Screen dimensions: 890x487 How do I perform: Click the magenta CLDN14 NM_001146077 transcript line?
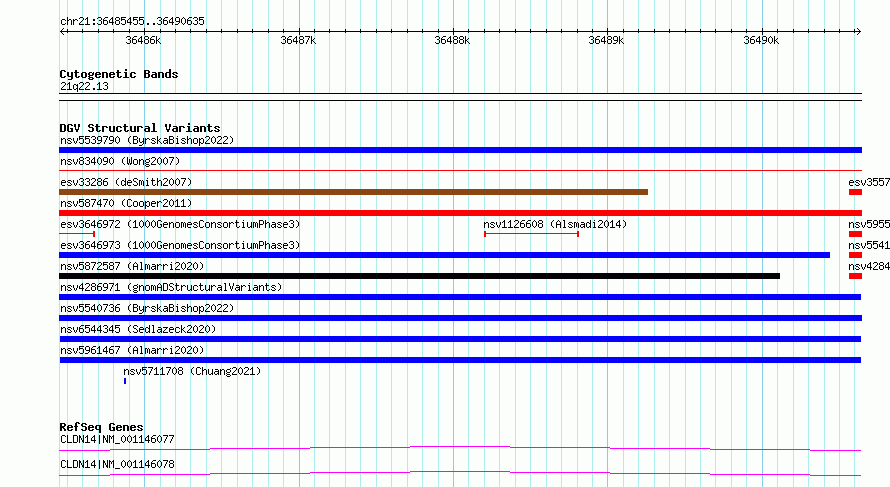(x=460, y=448)
